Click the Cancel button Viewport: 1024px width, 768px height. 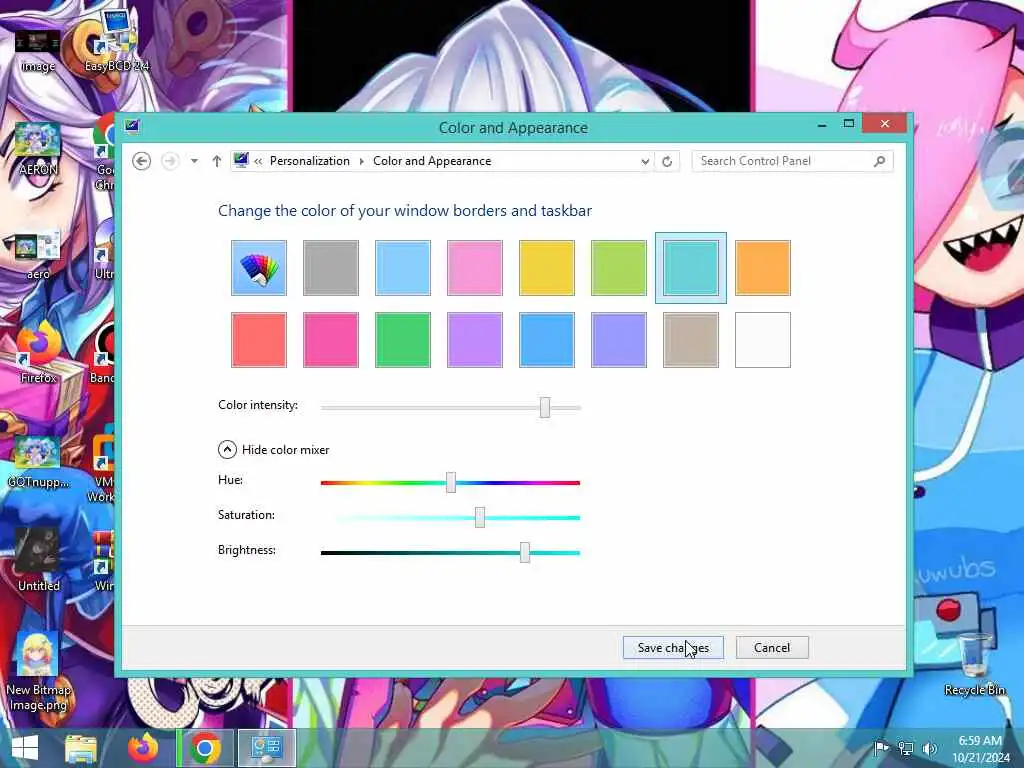coord(772,648)
